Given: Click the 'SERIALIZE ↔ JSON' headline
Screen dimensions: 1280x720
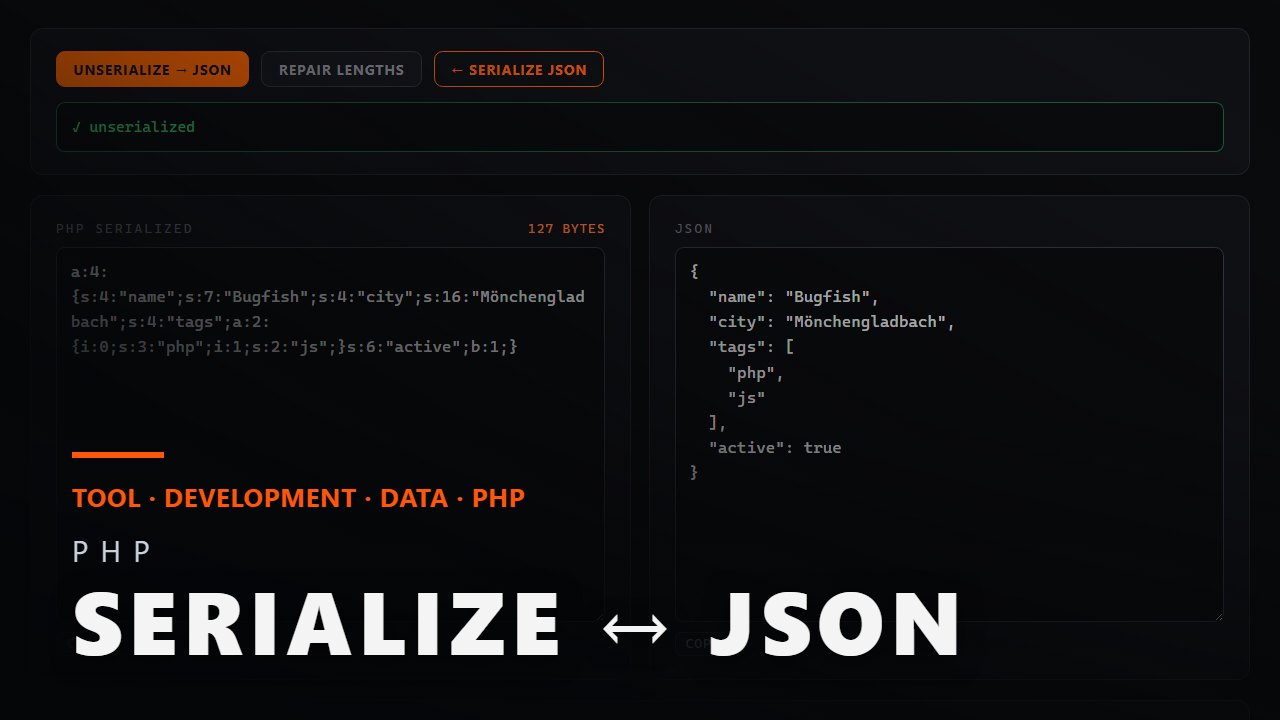Looking at the screenshot, I should pos(517,624).
